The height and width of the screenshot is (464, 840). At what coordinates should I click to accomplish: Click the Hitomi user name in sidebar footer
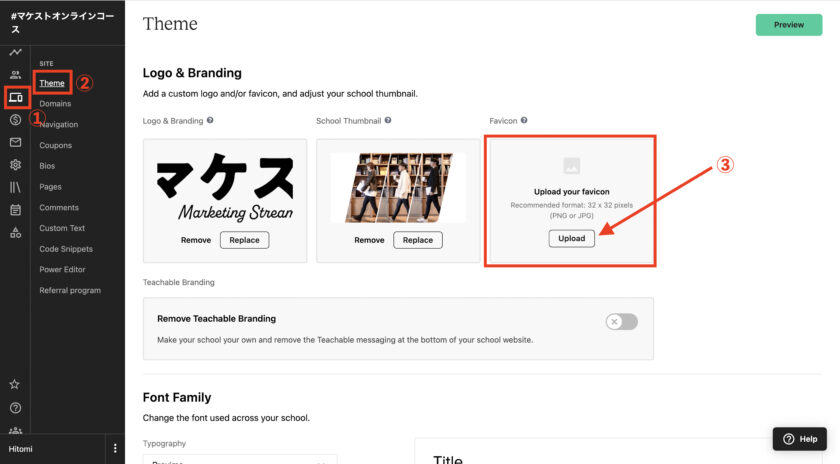click(20, 449)
